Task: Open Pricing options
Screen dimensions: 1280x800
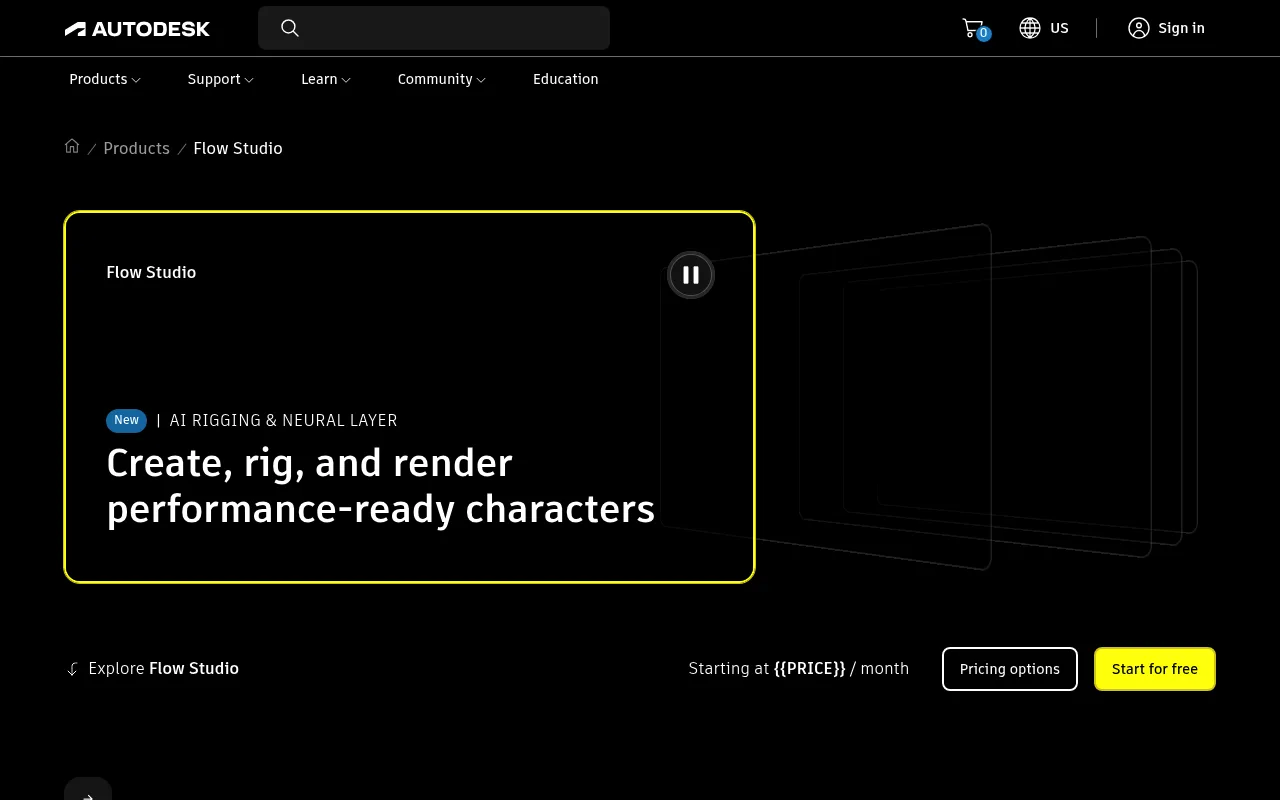Action: click(x=1010, y=669)
